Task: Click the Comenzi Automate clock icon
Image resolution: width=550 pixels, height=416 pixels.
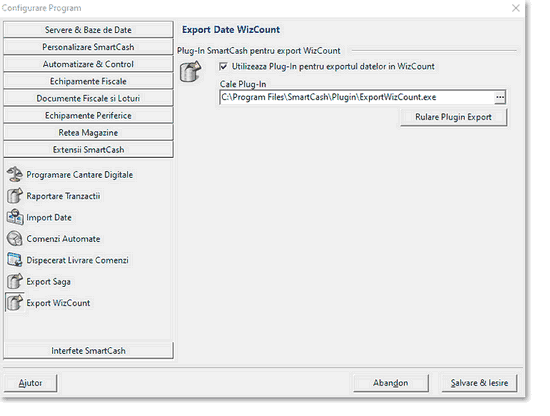Action: click(15, 239)
